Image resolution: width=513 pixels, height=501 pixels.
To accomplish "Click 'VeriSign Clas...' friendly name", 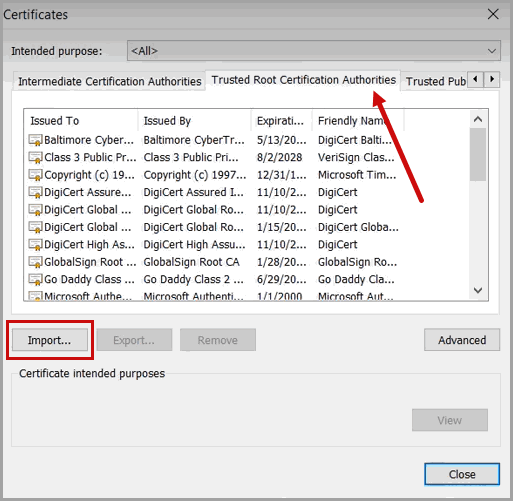I will pyautogui.click(x=356, y=157).
